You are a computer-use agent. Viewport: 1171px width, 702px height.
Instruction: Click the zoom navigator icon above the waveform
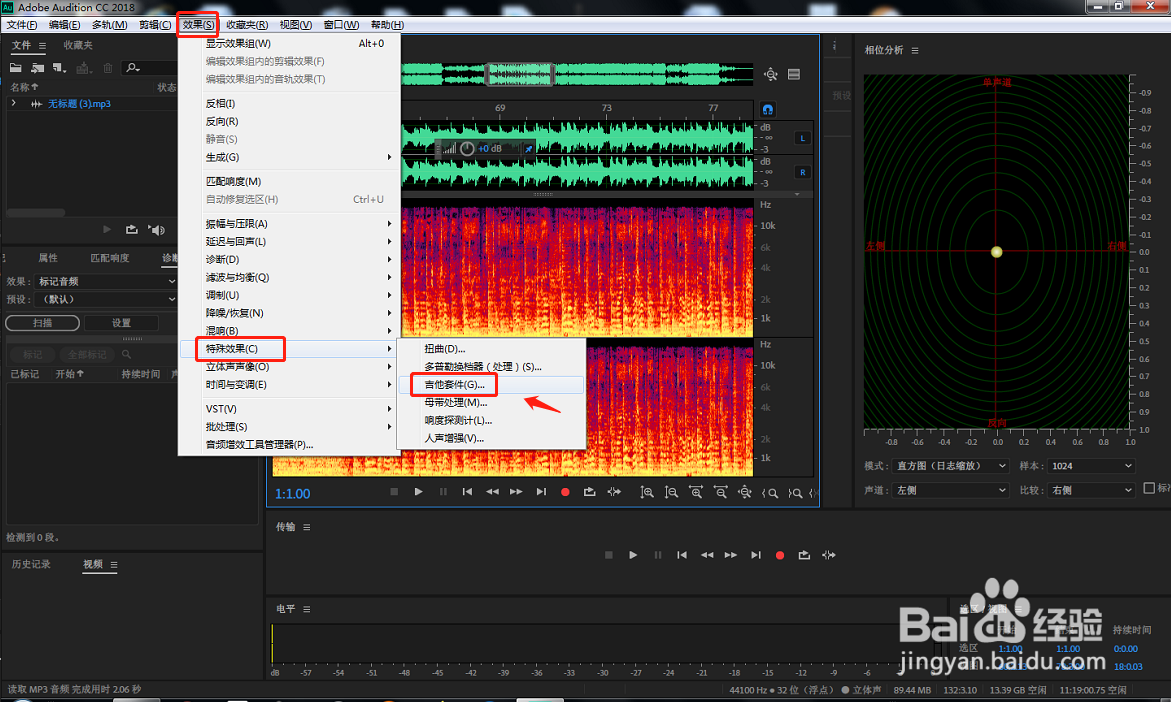(771, 74)
